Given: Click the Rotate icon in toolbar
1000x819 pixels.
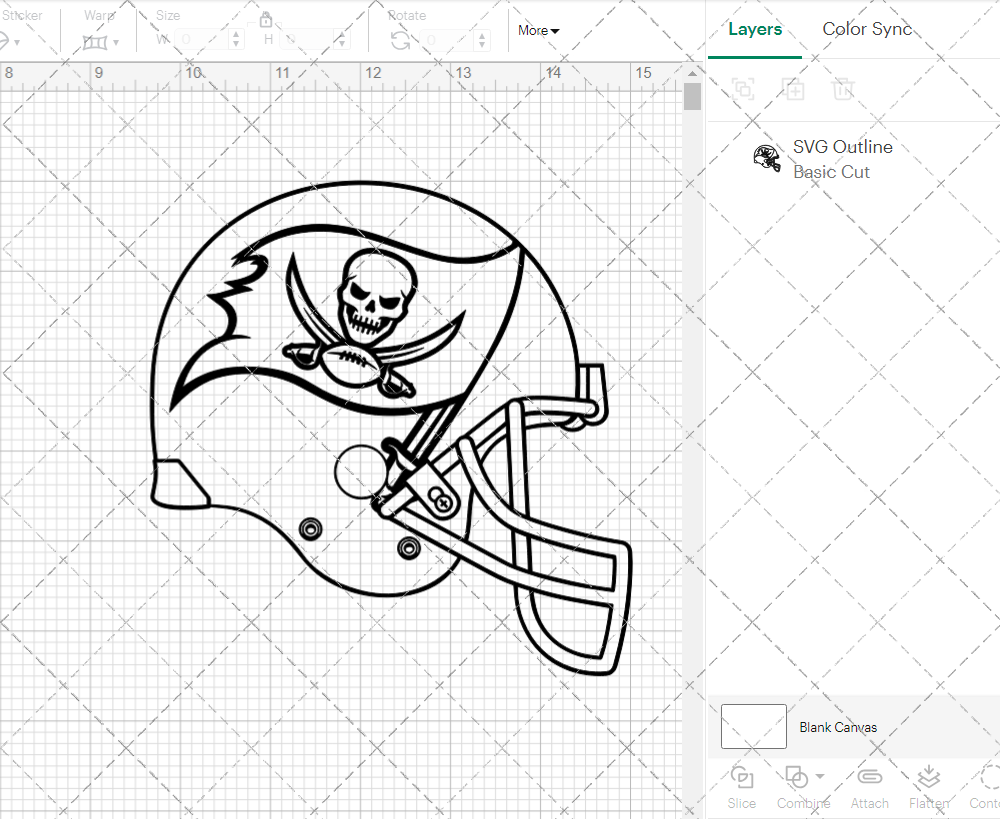Looking at the screenshot, I should [x=400, y=40].
